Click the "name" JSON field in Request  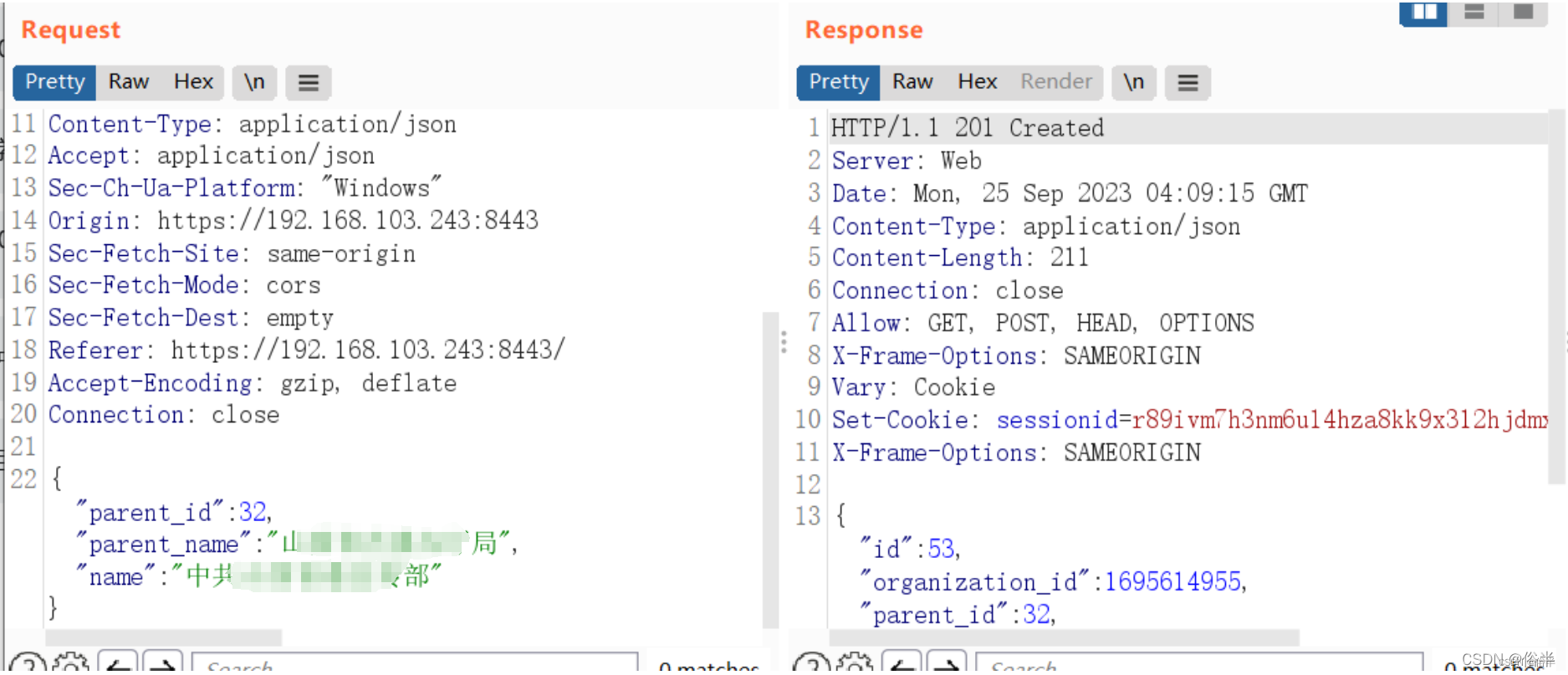[258, 576]
